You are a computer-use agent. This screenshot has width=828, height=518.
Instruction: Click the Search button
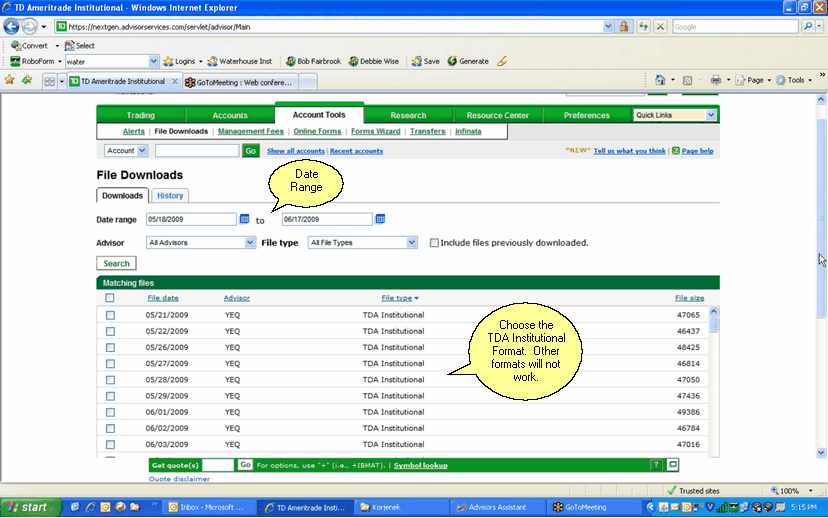coord(116,263)
